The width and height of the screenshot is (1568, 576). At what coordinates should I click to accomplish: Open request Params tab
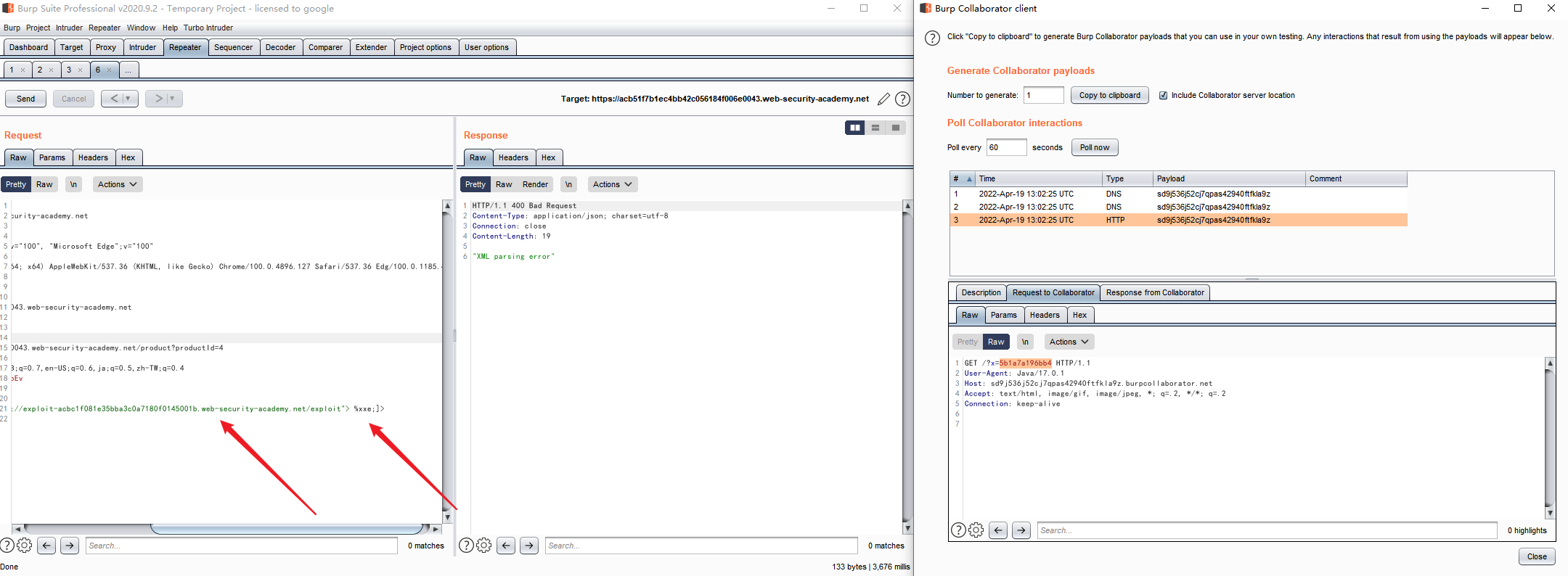point(52,157)
